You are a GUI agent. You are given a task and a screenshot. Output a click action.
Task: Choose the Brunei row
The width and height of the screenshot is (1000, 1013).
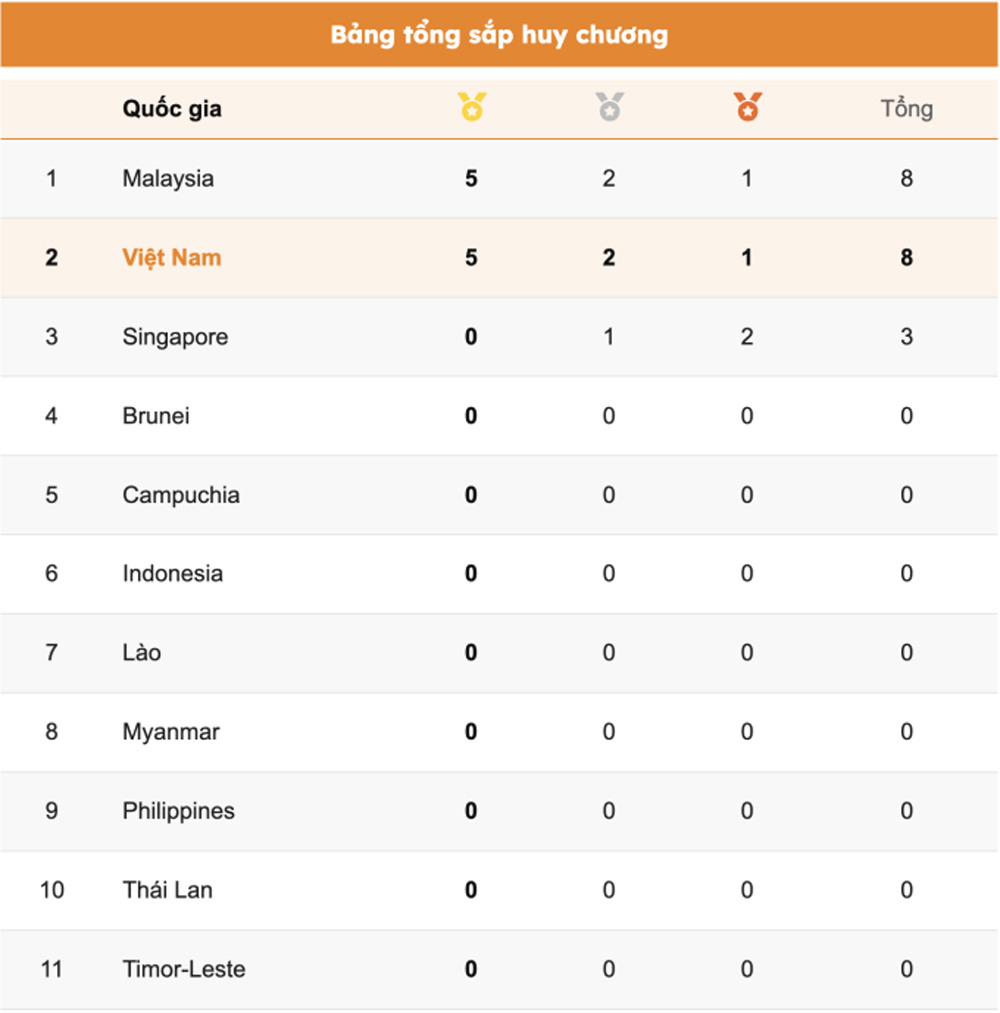499,416
